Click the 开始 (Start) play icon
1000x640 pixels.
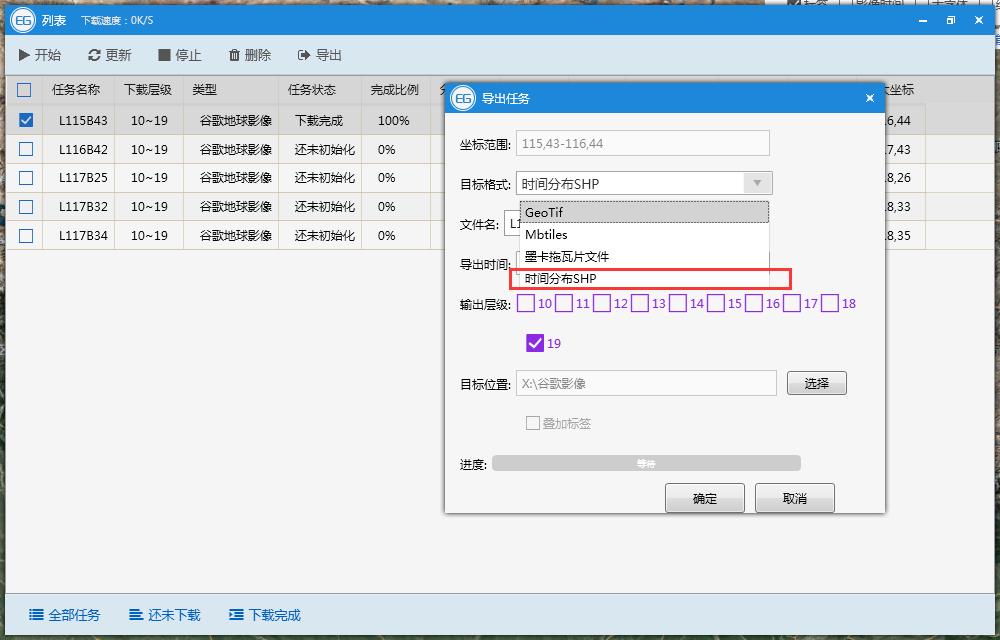pyautogui.click(x=24, y=55)
